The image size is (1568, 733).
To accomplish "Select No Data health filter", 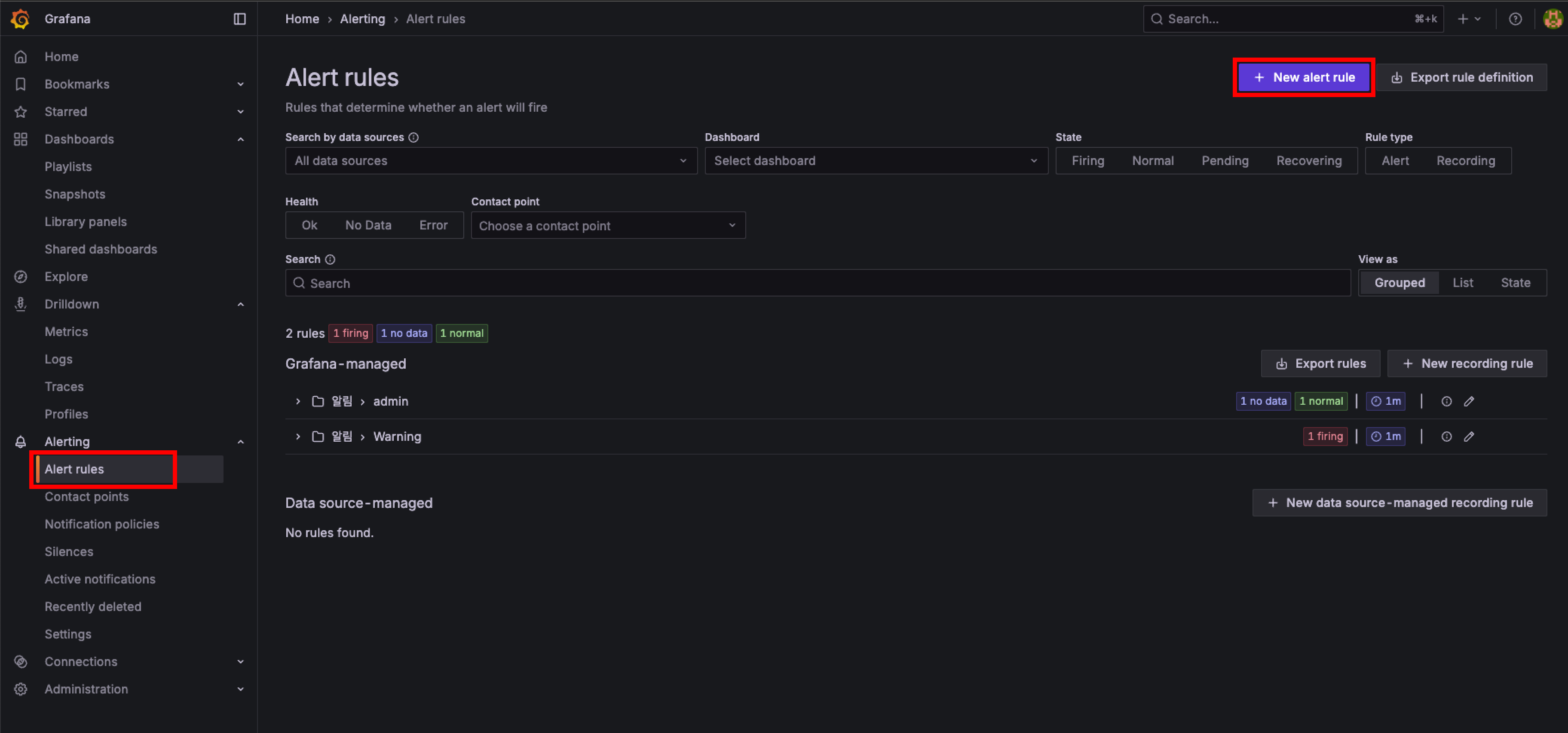I will (x=367, y=226).
